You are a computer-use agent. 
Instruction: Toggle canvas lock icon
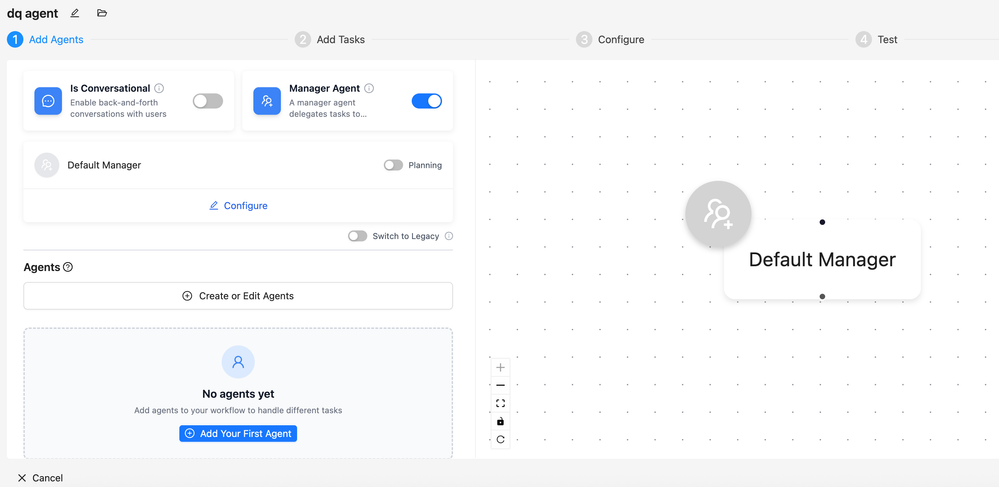500,421
